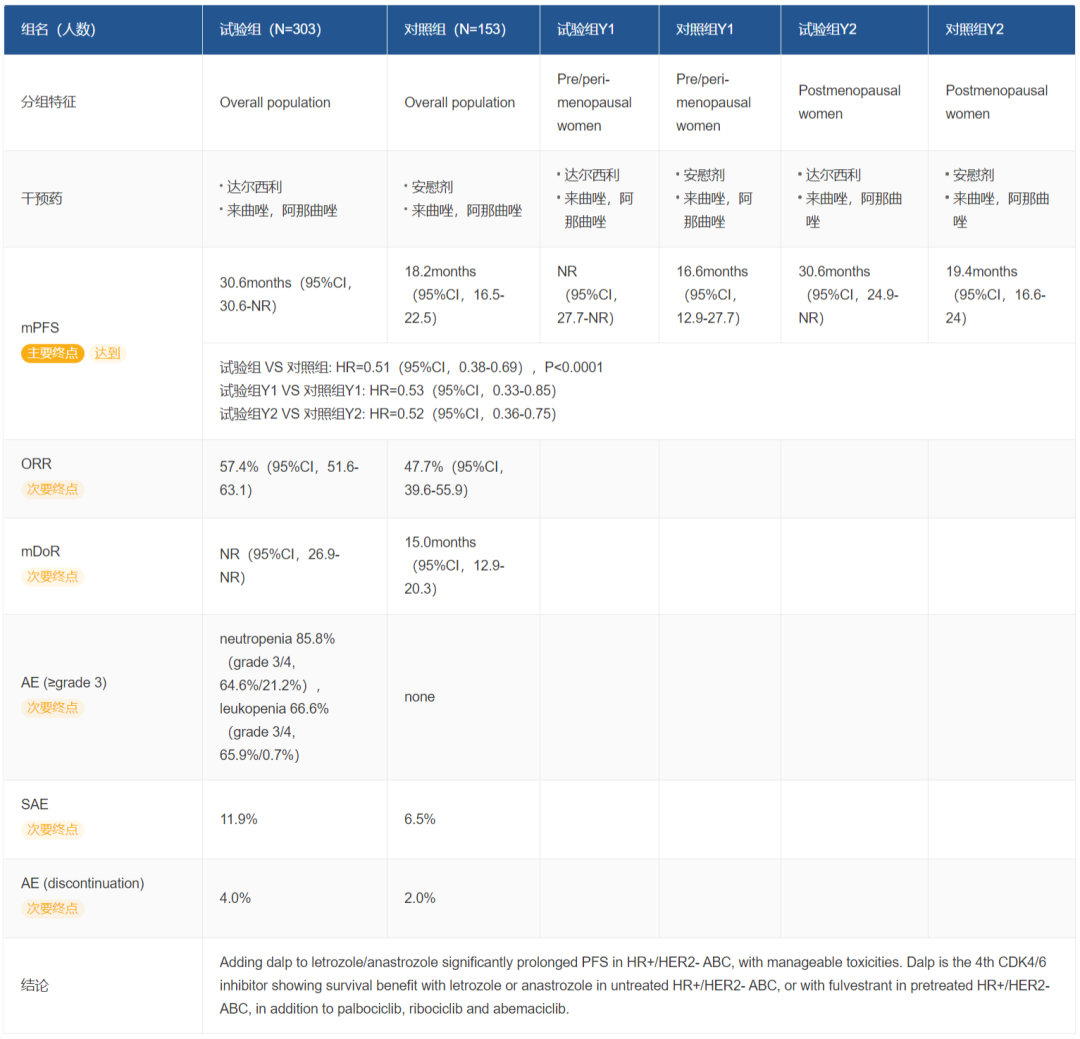This screenshot has width=1080, height=1039.
Task: Click the SAE value 11.9% cell
Action: click(x=238, y=819)
